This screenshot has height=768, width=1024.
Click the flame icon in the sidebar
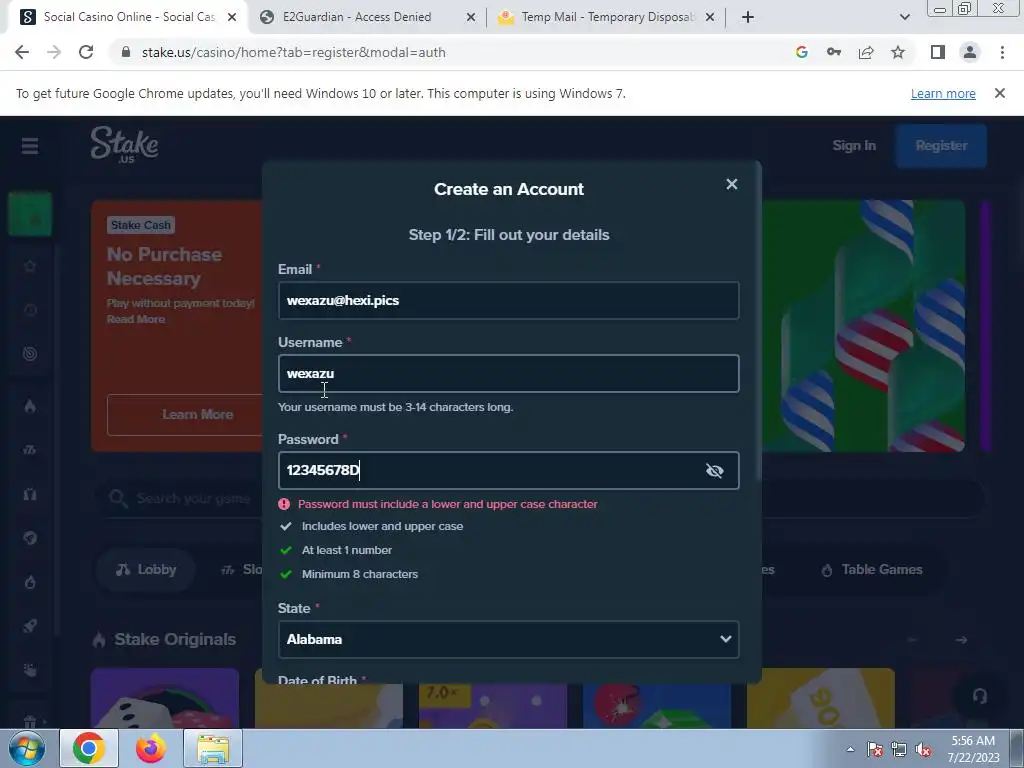point(29,406)
